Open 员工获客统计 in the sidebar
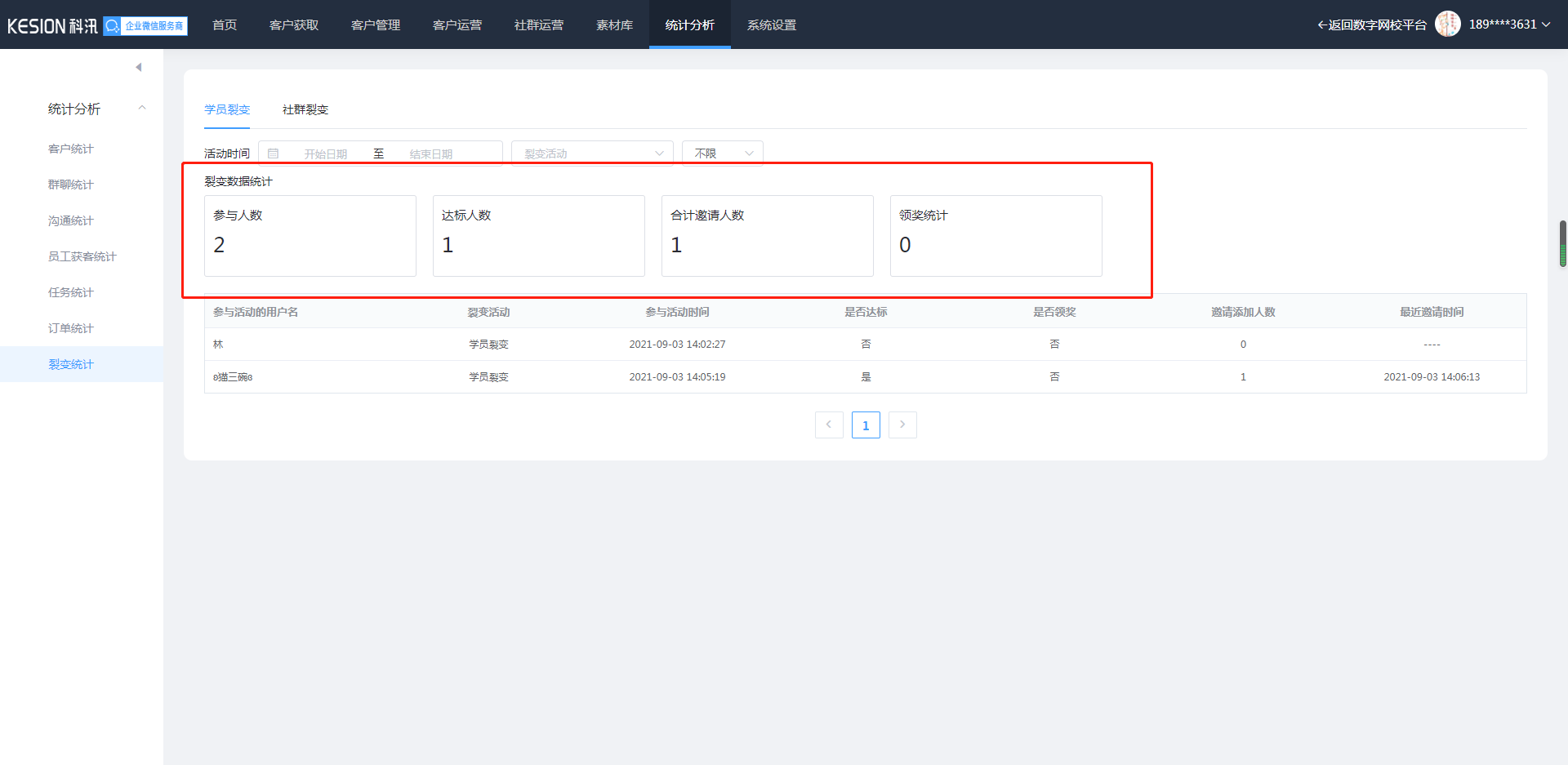Image resolution: width=1568 pixels, height=765 pixels. (x=82, y=256)
